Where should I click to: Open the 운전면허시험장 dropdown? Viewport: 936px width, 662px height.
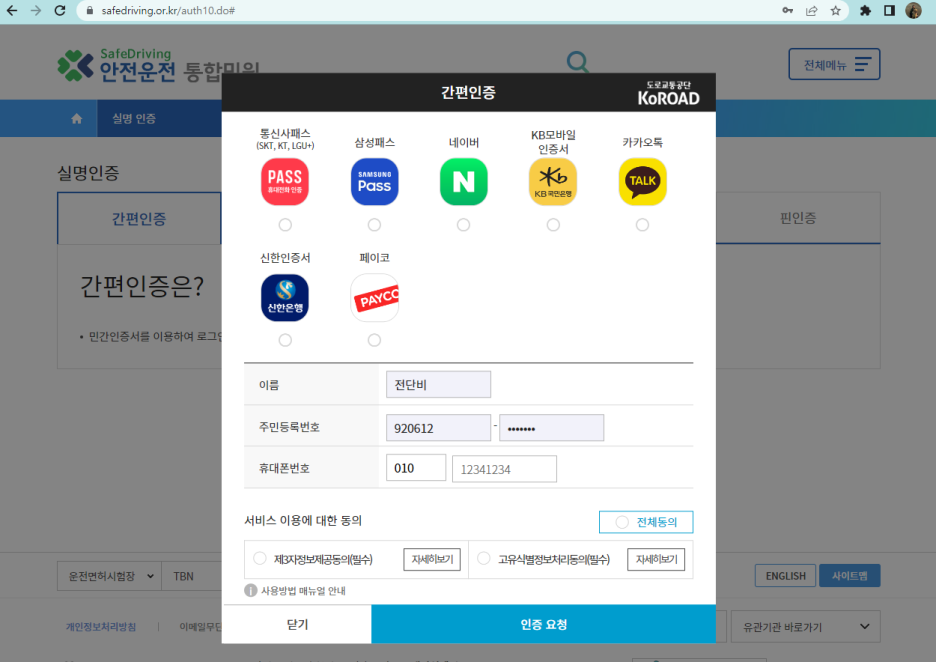(x=109, y=576)
